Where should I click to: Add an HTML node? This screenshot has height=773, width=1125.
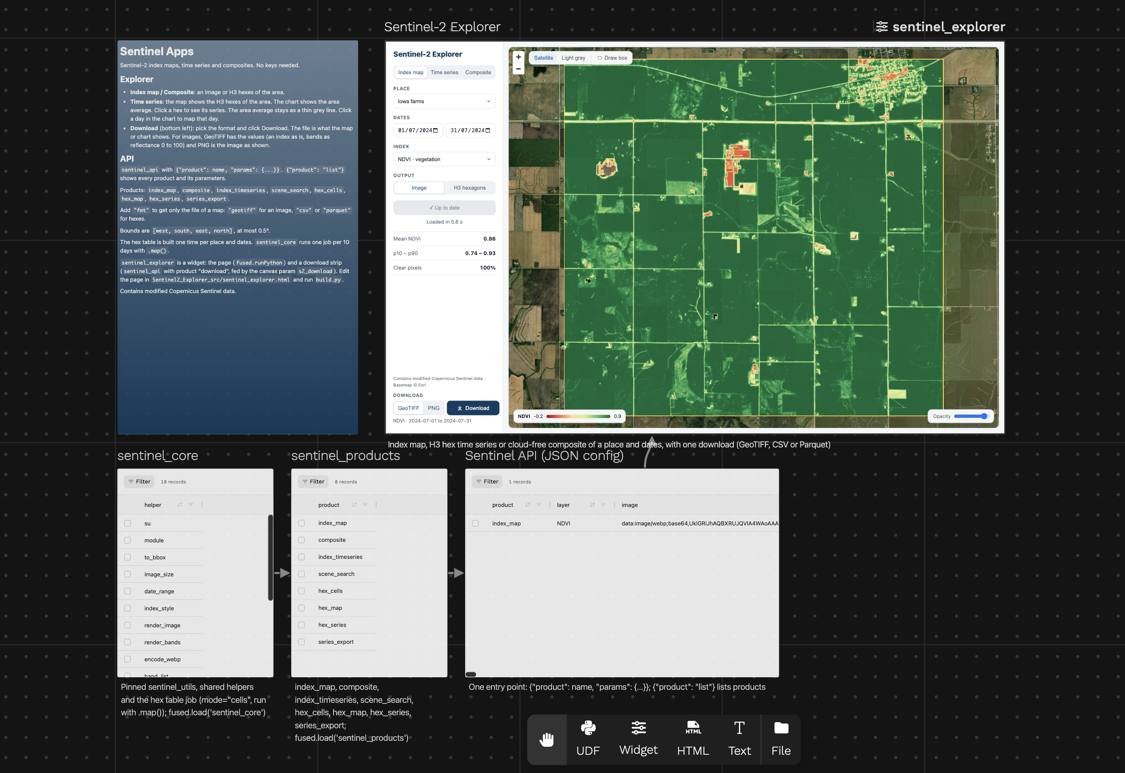tap(692, 739)
